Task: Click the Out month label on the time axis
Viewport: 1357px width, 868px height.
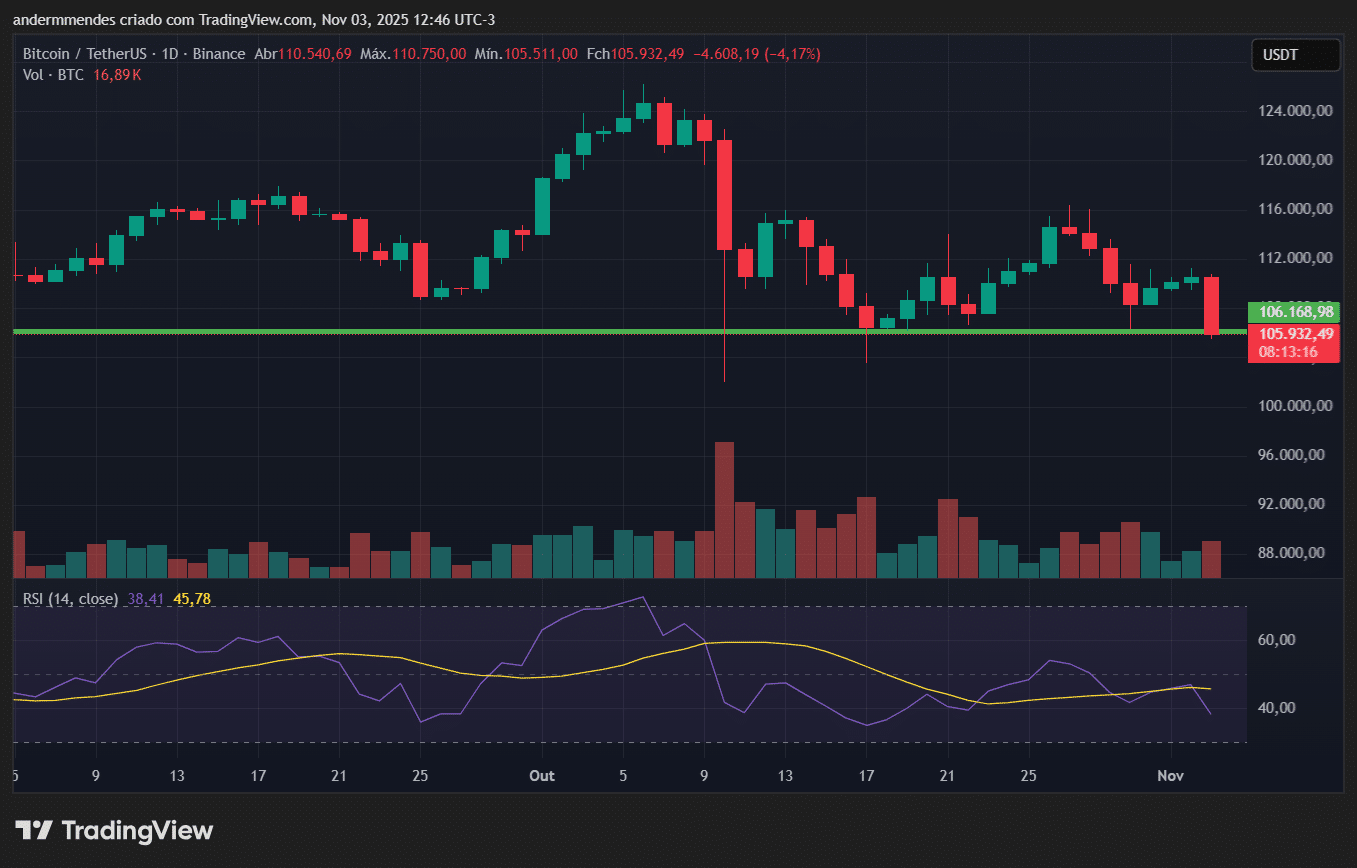Action: (x=541, y=775)
